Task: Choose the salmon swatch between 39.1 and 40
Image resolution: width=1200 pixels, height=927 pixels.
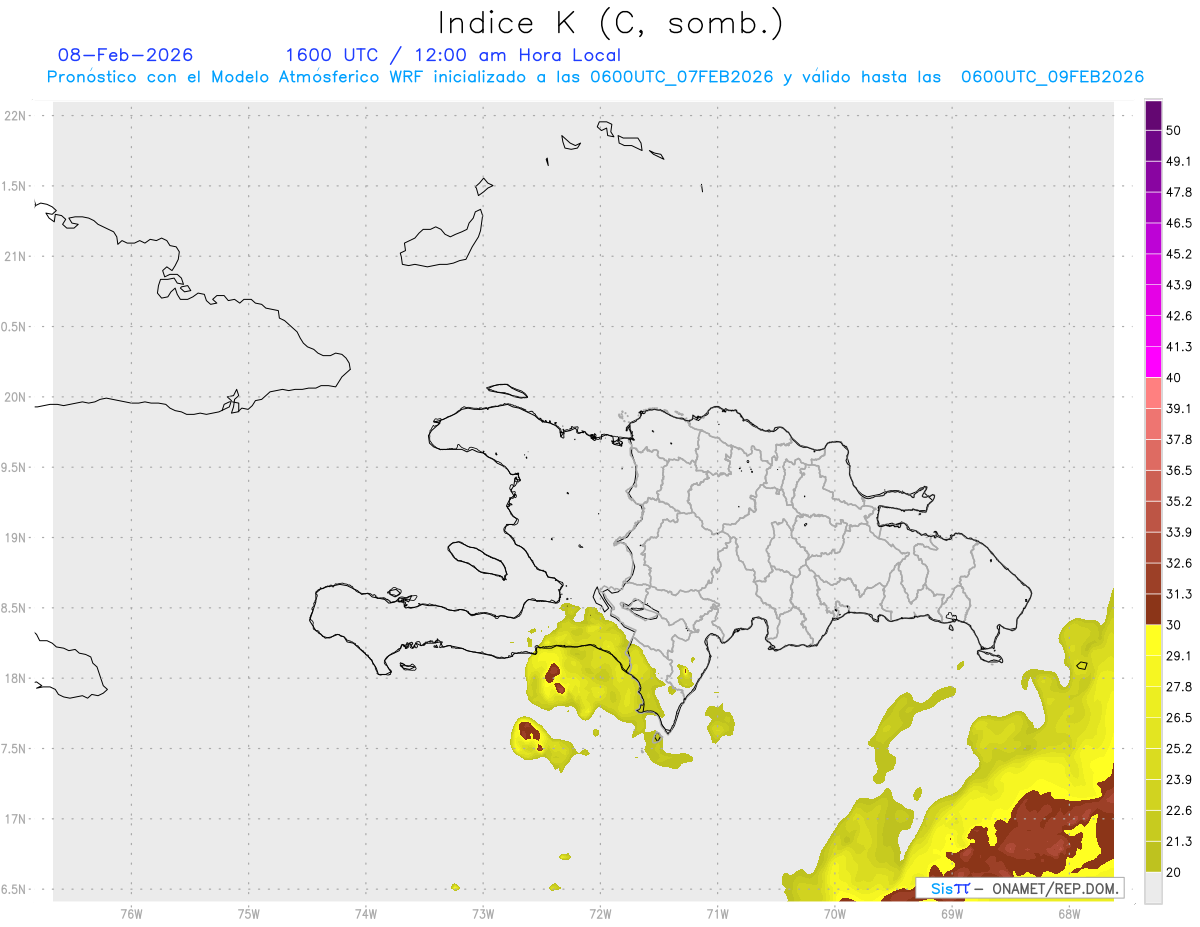Action: (1153, 393)
